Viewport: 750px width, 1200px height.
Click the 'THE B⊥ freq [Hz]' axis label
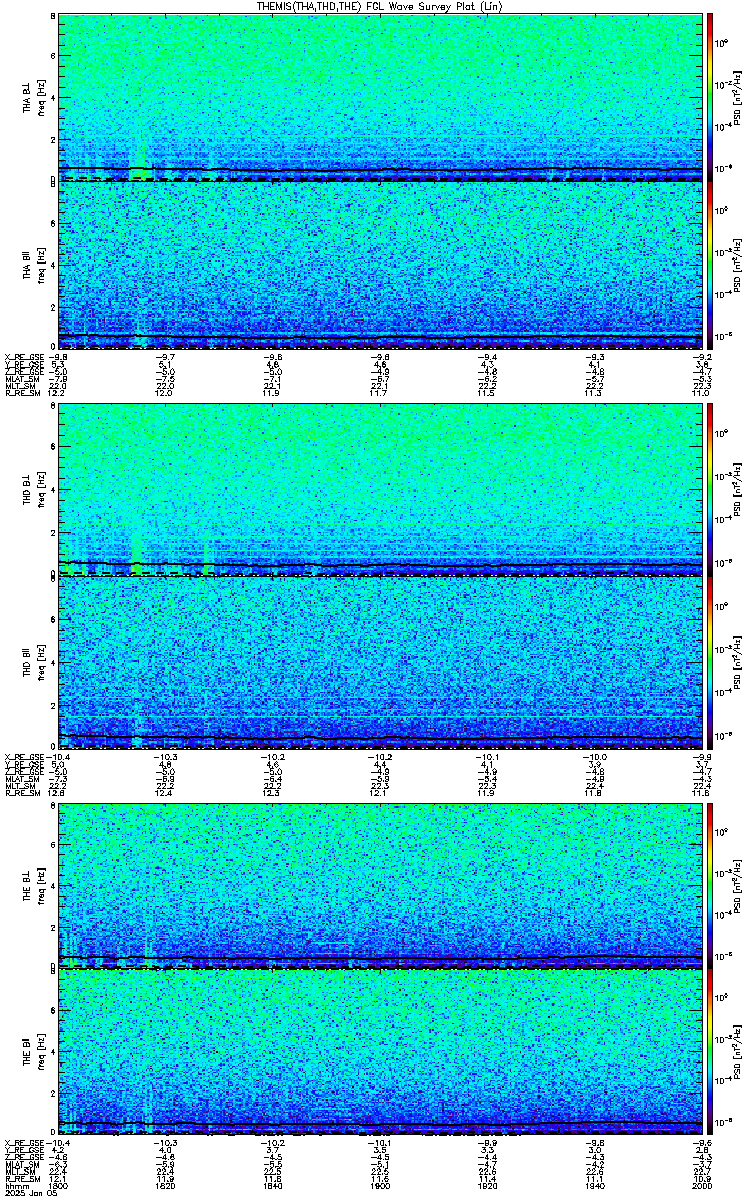34,885
